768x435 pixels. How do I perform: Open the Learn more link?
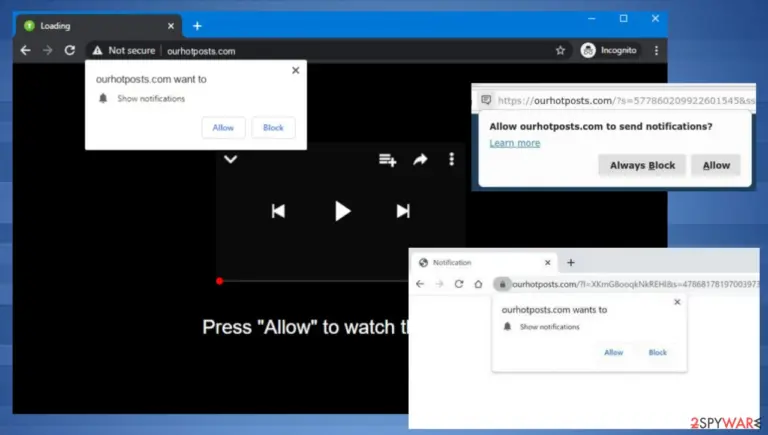click(515, 143)
